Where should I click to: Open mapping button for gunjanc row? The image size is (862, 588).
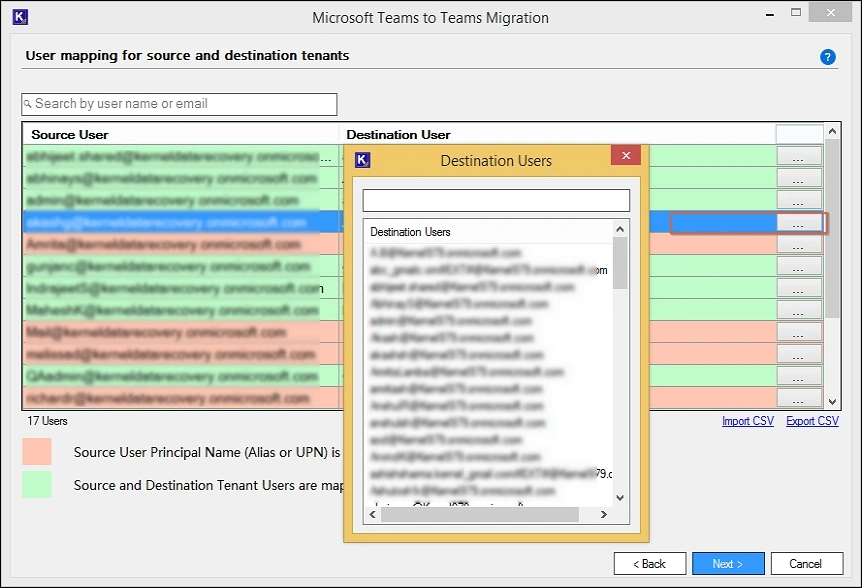tap(799, 266)
